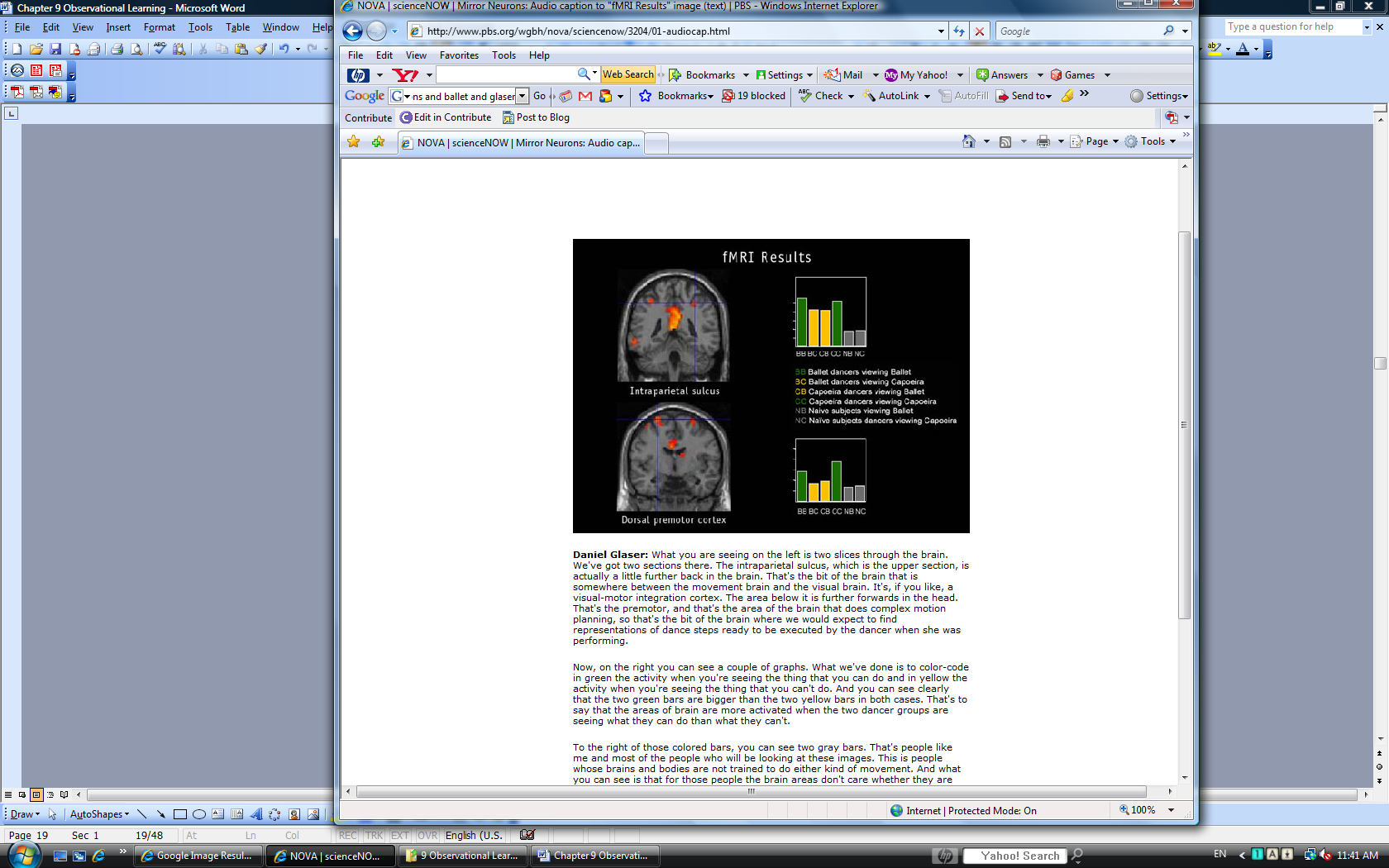Click the HP logo button in toolbar
Image resolution: width=1389 pixels, height=868 pixels.
[358, 75]
